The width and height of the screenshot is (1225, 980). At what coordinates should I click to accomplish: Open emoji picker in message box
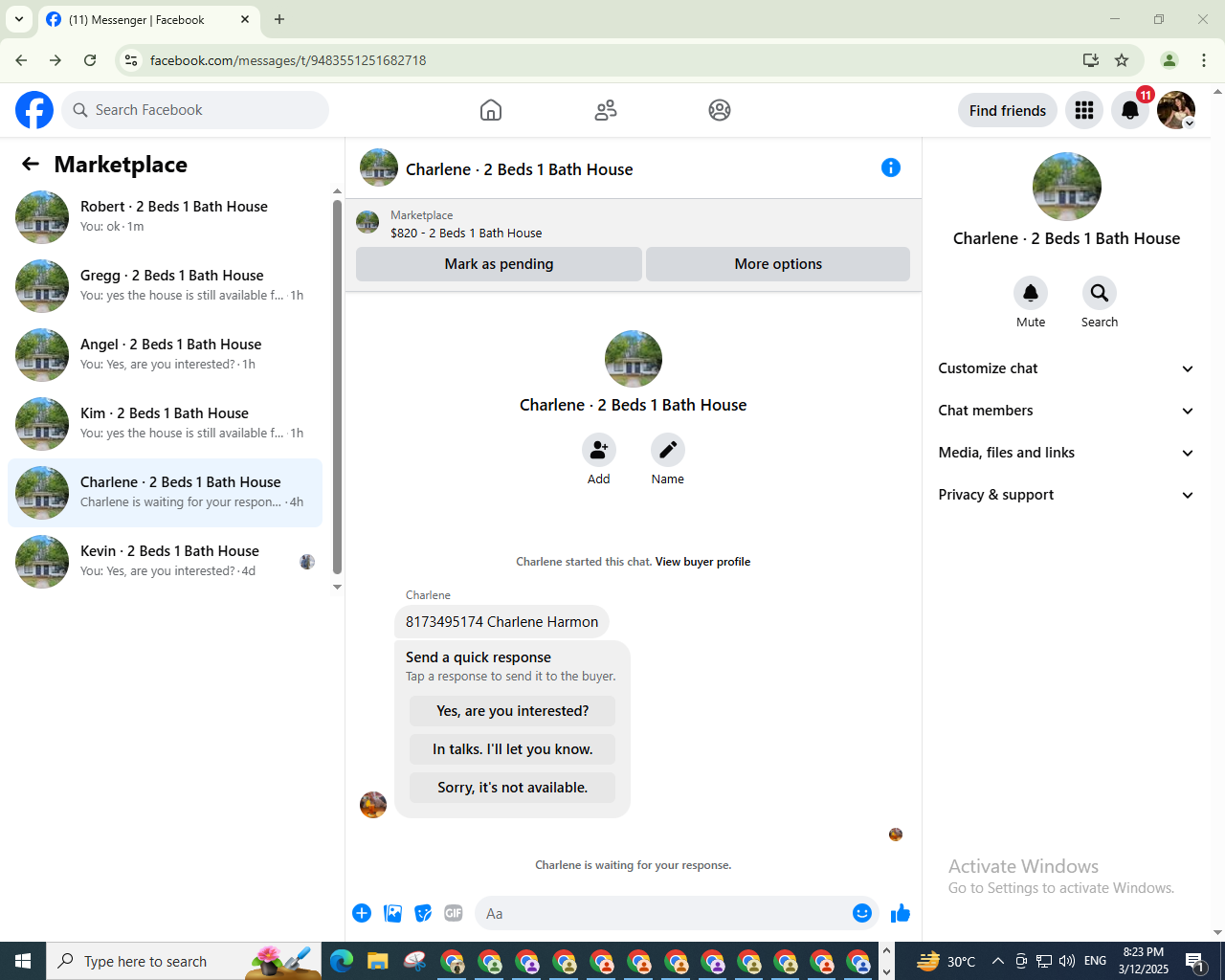pos(862,913)
